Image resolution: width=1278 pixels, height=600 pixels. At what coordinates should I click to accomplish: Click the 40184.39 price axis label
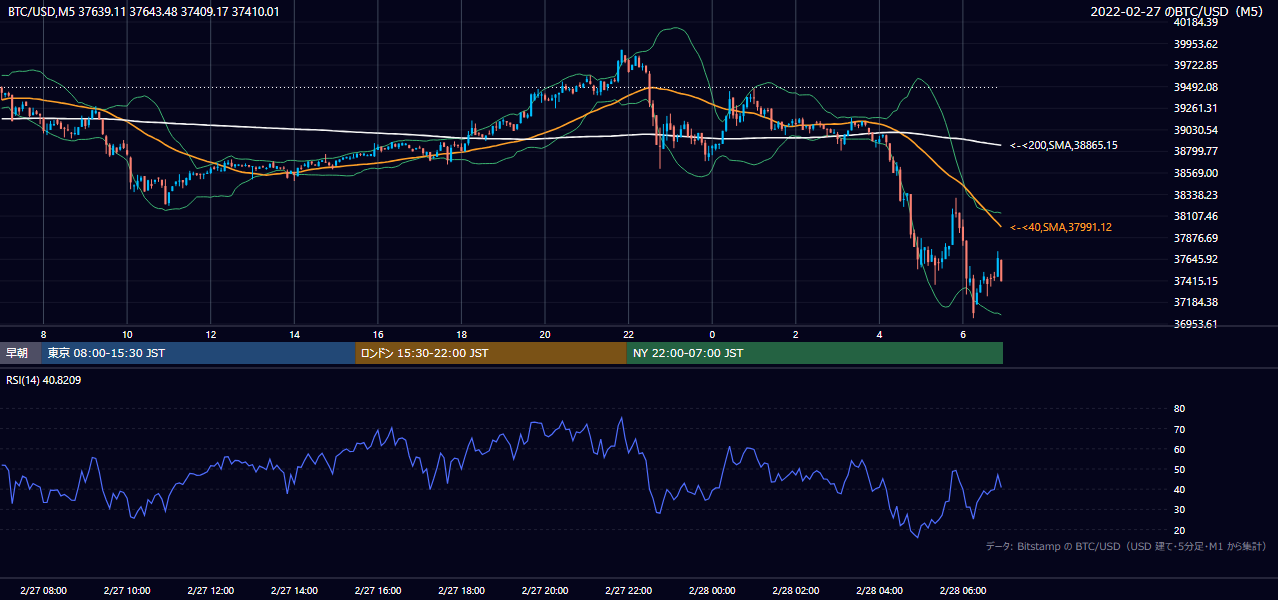[1195, 22]
